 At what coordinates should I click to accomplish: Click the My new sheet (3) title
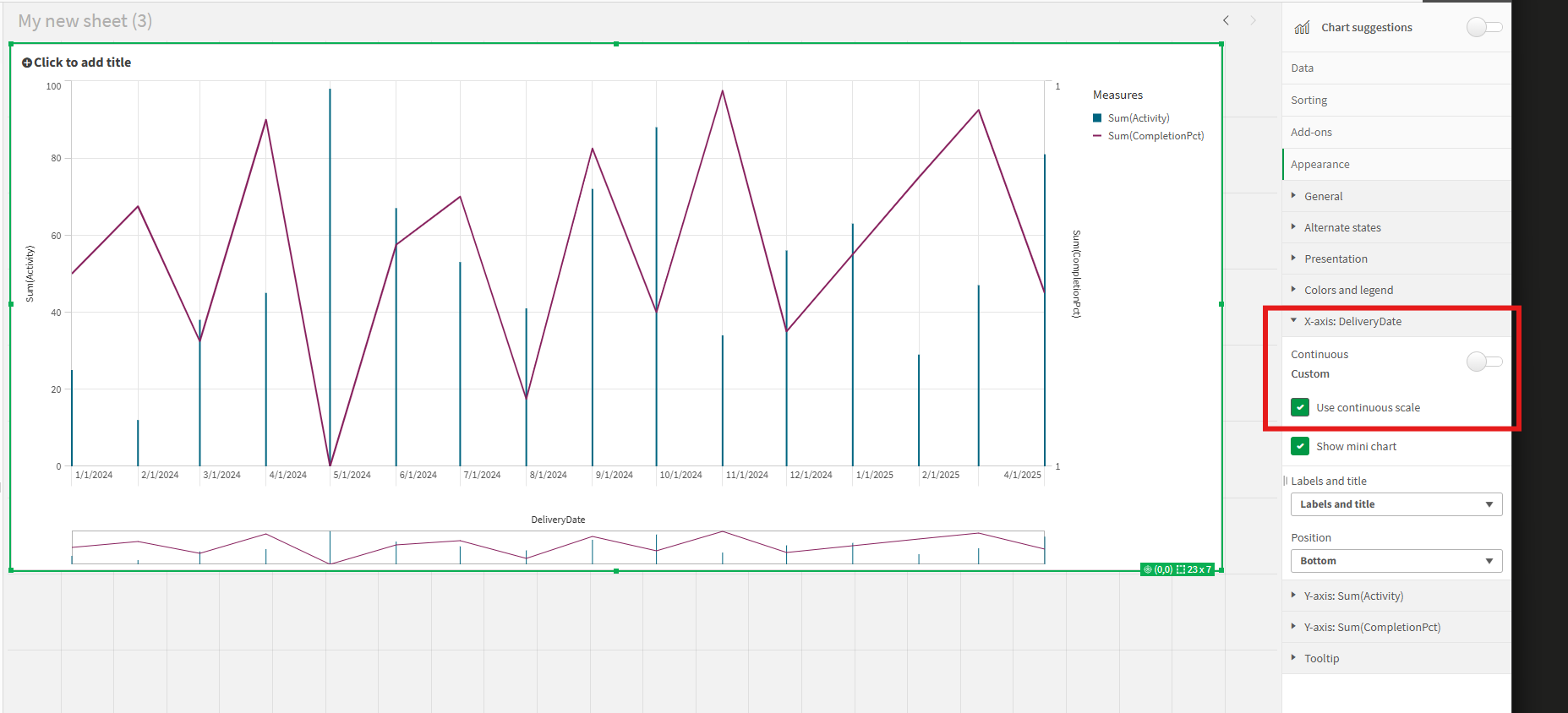[85, 21]
